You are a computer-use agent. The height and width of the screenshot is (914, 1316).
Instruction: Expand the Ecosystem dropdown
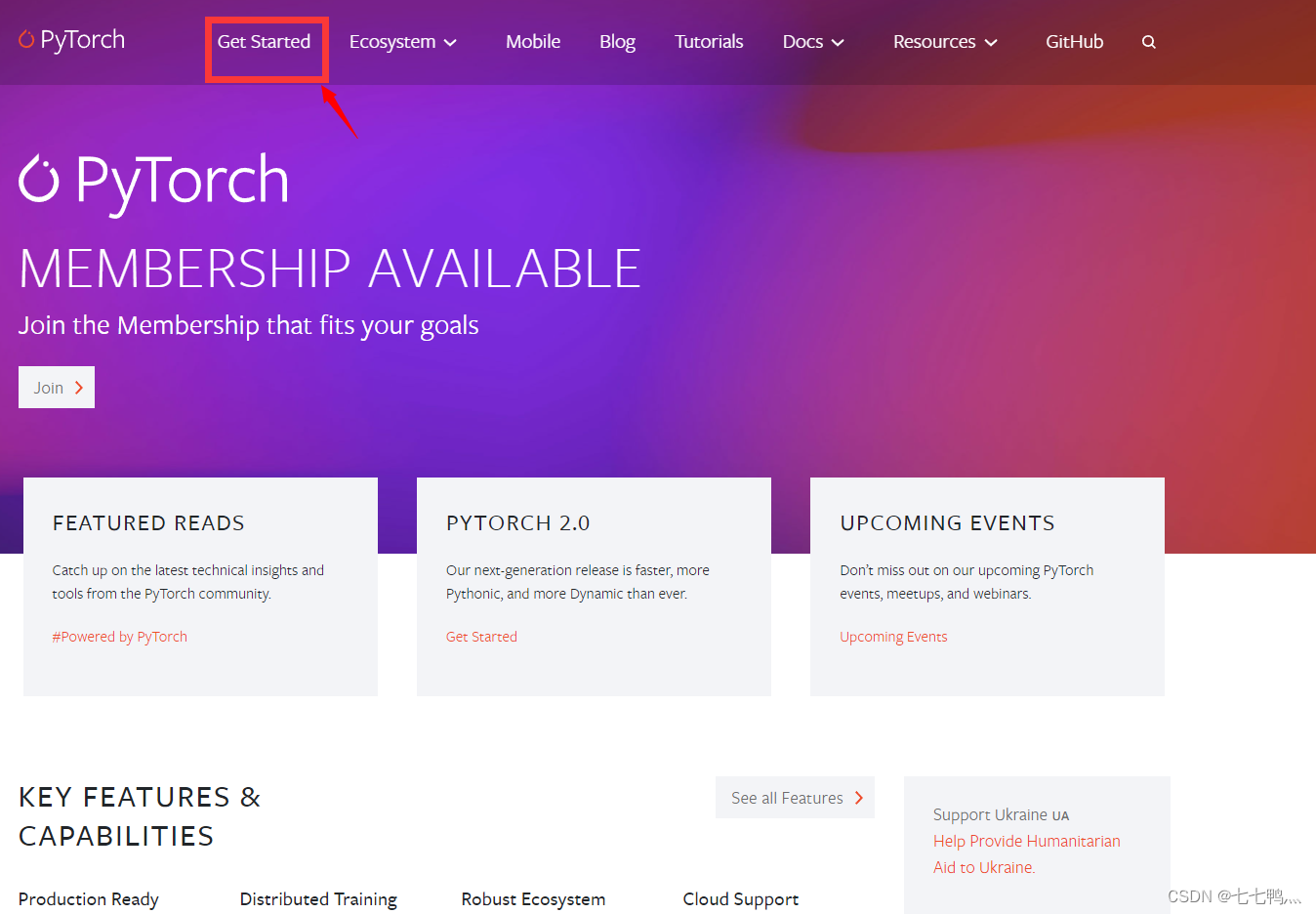coord(403,42)
